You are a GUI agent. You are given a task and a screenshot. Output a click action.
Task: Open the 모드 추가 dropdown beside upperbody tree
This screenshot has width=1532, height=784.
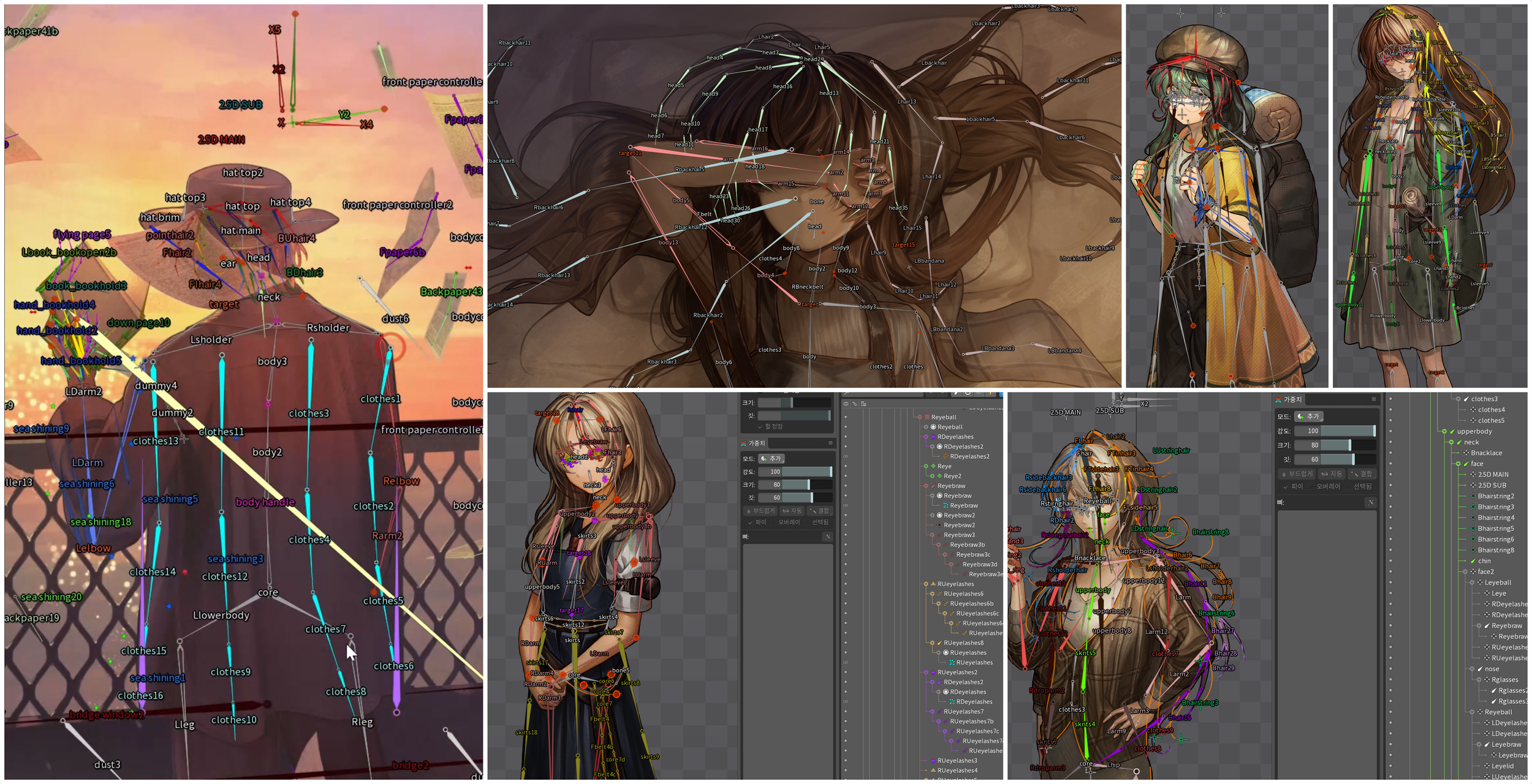tap(1309, 417)
